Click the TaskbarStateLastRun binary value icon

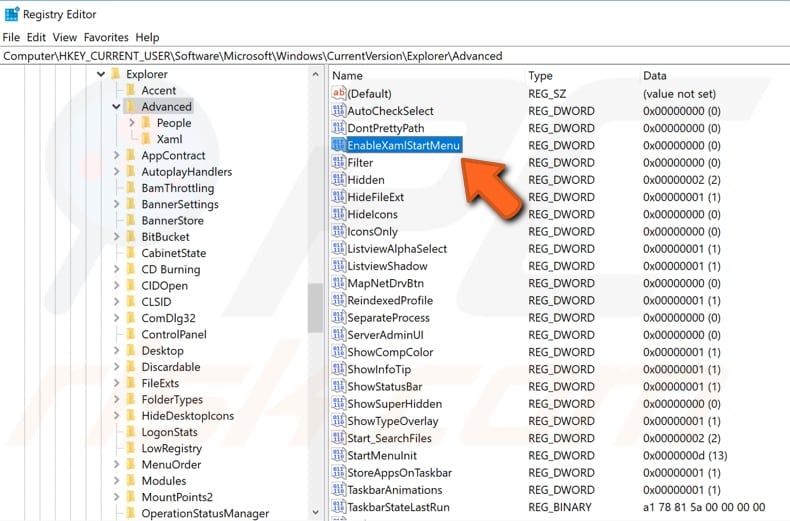click(339, 507)
